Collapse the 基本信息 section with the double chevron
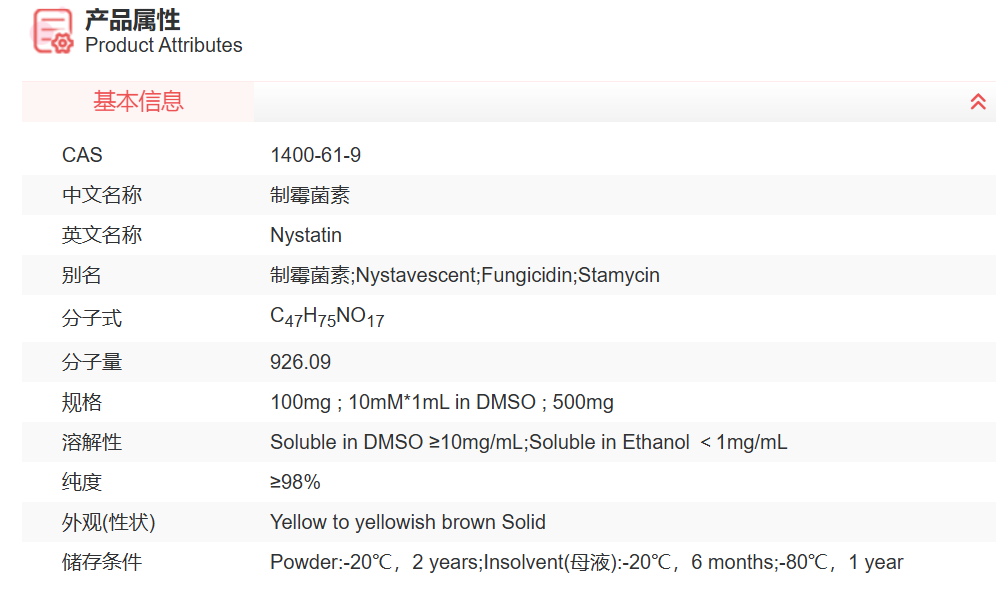Image resolution: width=996 pixels, height=602 pixels. point(977,102)
